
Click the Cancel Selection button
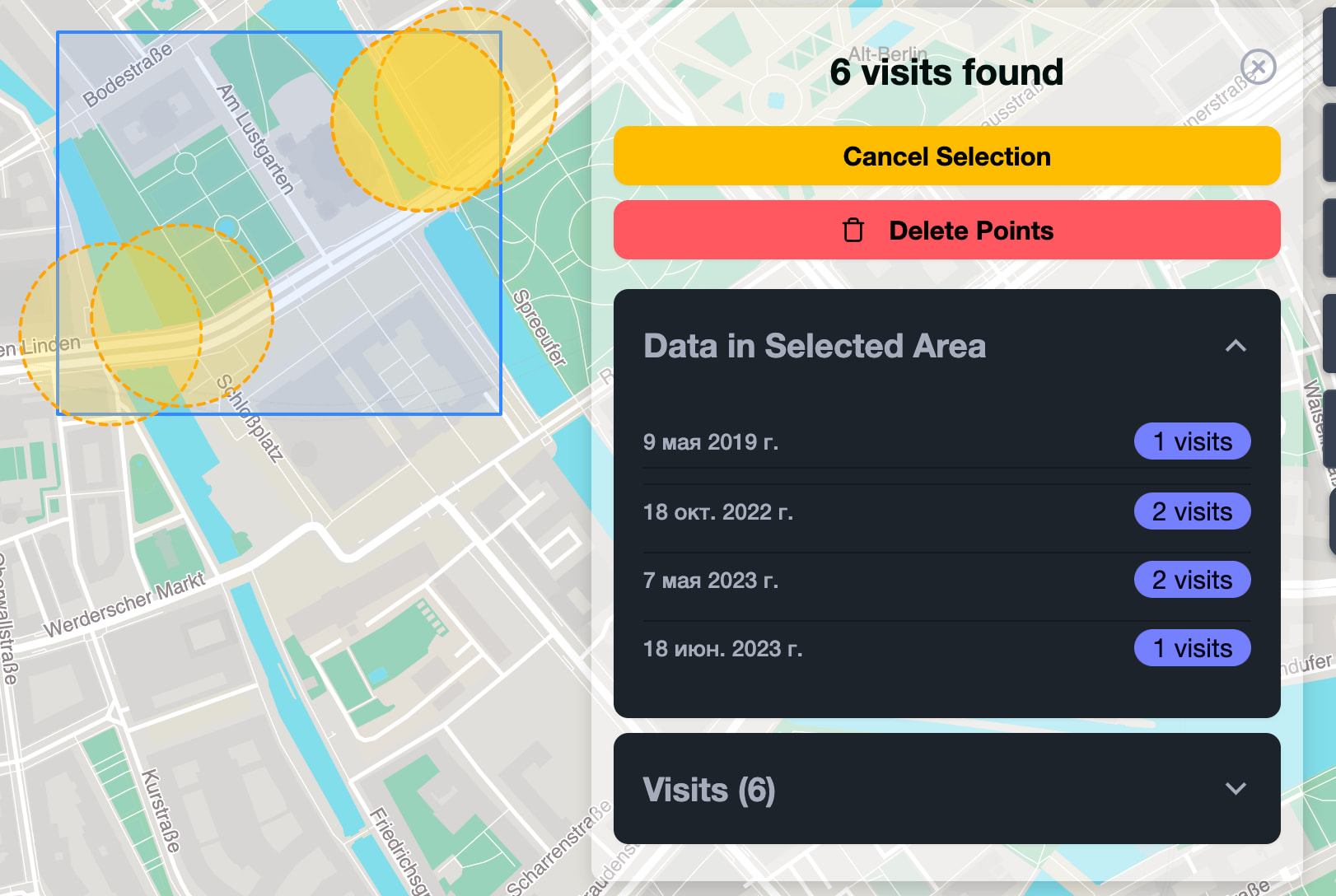(x=946, y=156)
